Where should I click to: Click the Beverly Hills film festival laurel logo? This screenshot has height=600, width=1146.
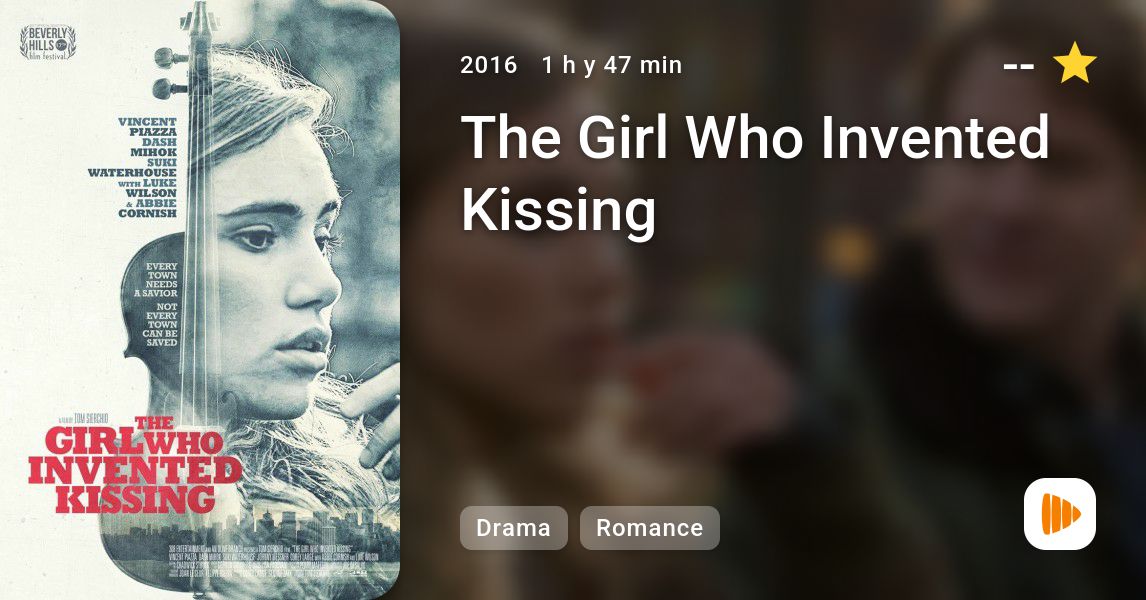pyautogui.click(x=48, y=42)
